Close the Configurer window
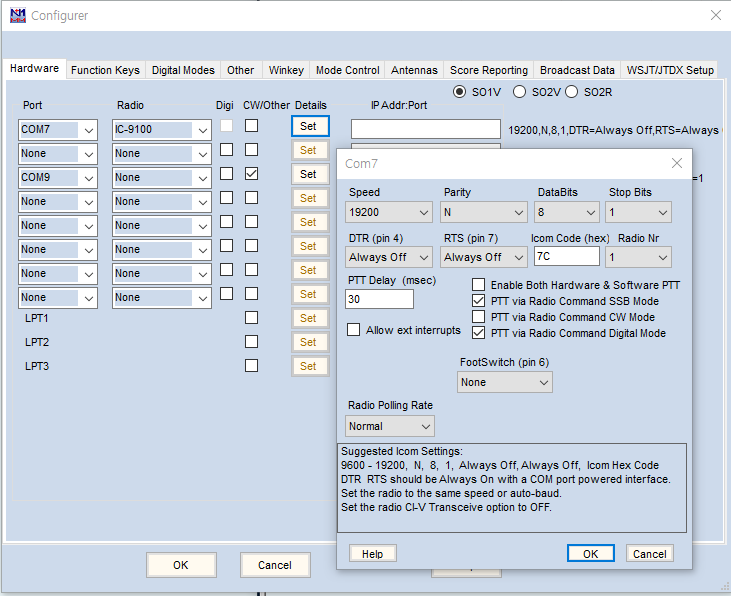Viewport: 731px width, 596px height. pyautogui.click(x=714, y=15)
